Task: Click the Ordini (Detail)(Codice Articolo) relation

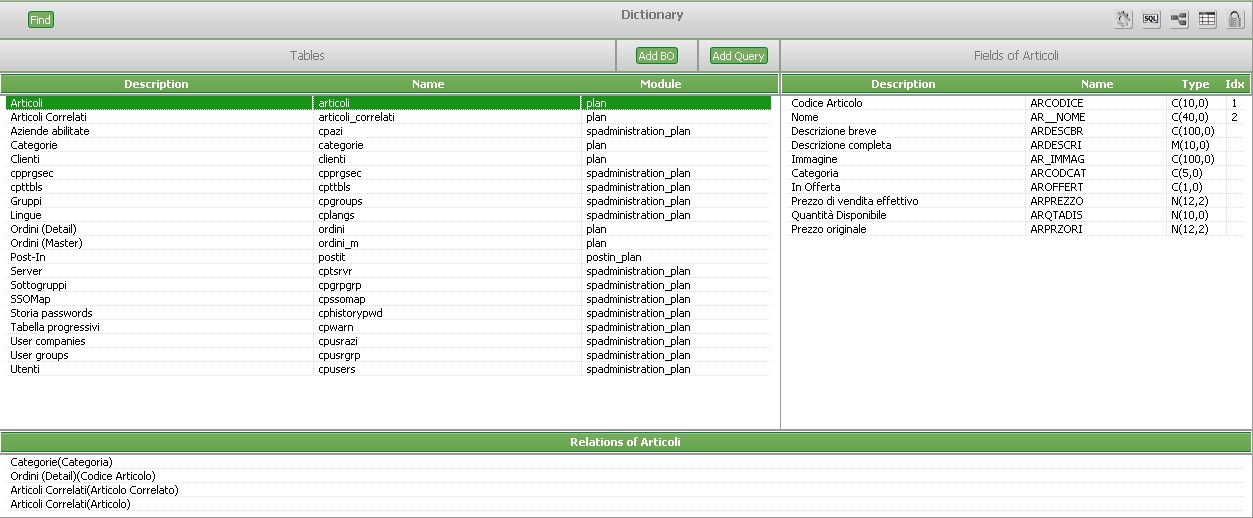Action: click(x=83, y=476)
